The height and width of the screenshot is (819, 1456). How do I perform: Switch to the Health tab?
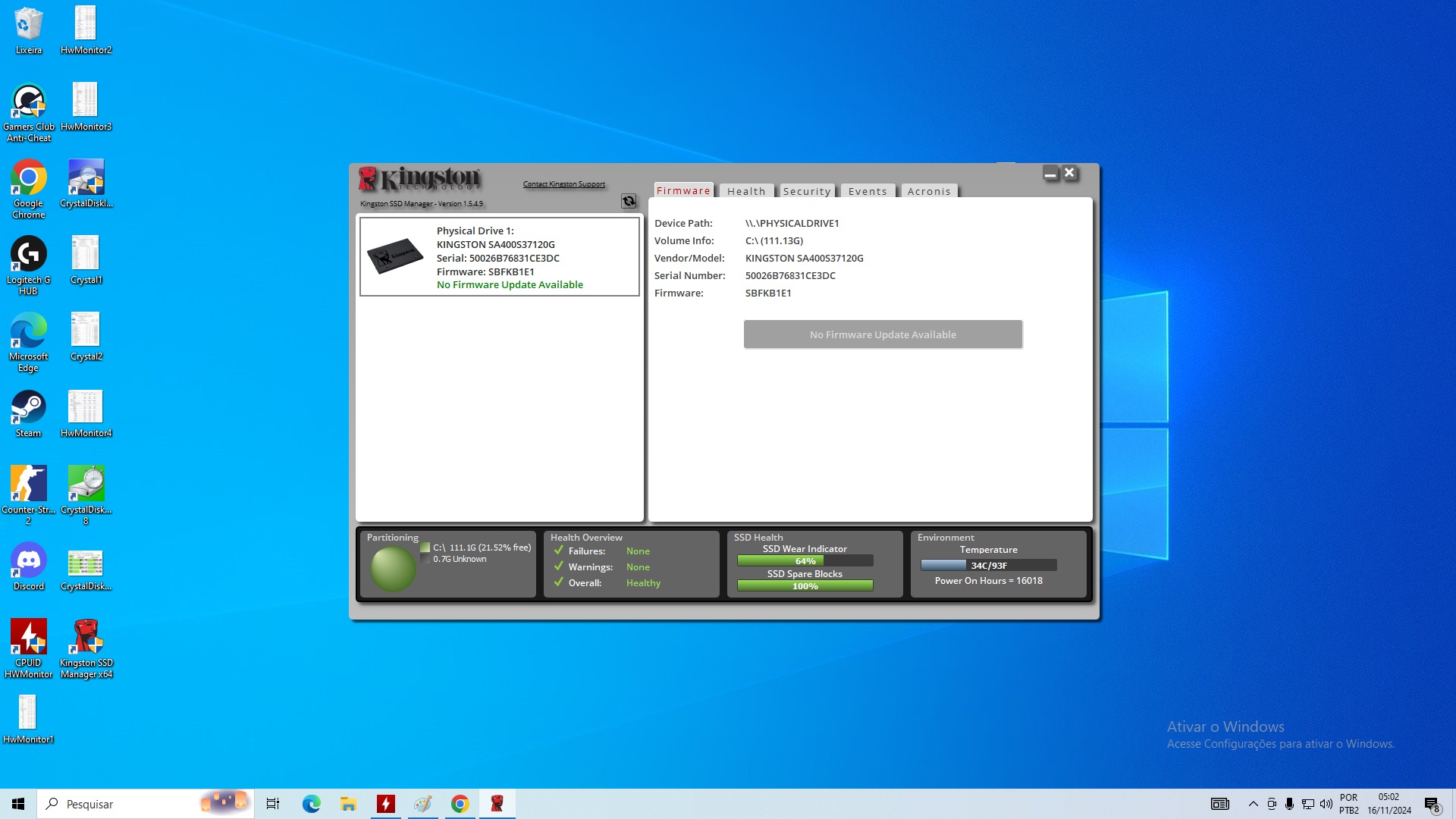(746, 191)
